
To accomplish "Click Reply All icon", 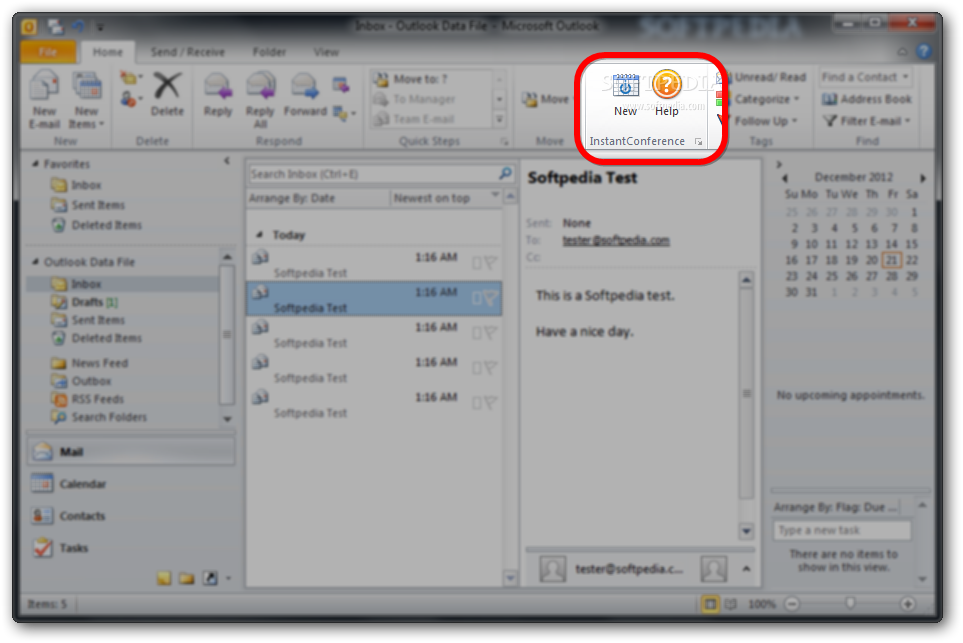I will (260, 85).
